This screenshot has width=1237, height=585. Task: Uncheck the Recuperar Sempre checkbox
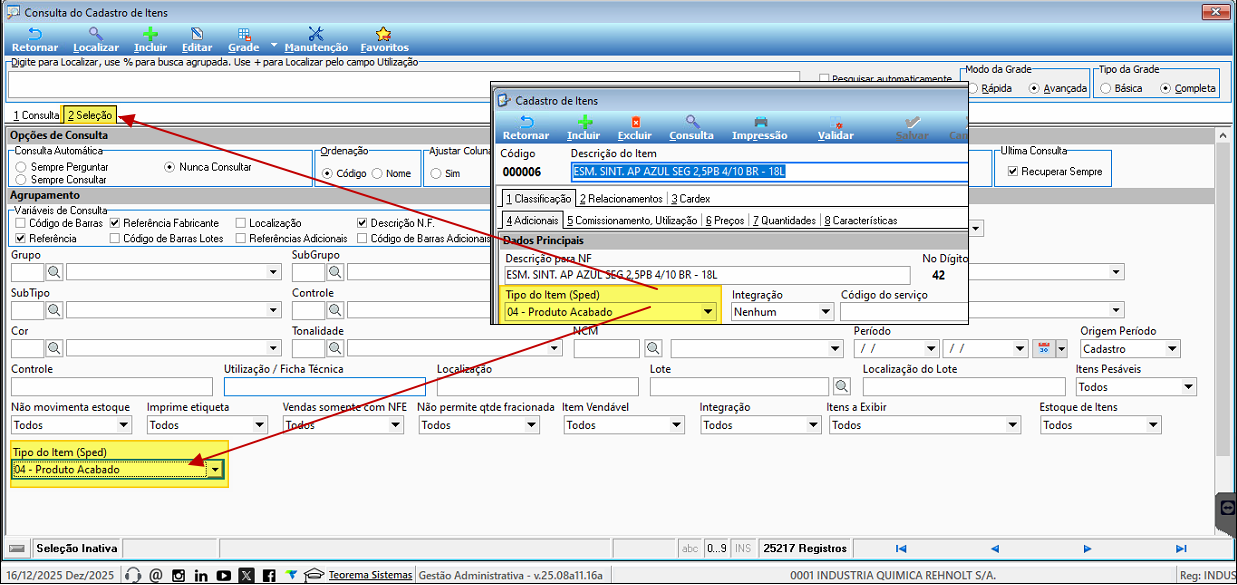click(1013, 171)
